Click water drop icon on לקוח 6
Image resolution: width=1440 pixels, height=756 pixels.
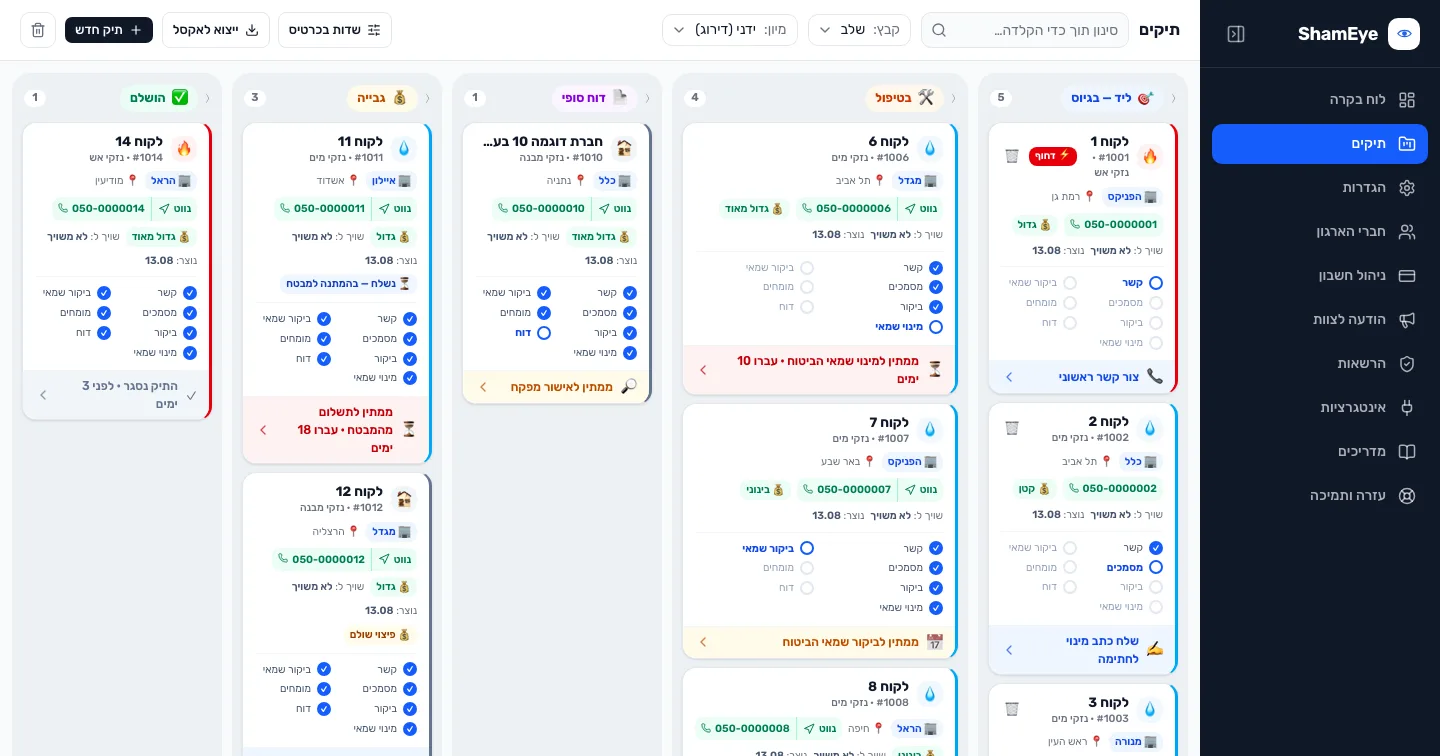pos(930,149)
